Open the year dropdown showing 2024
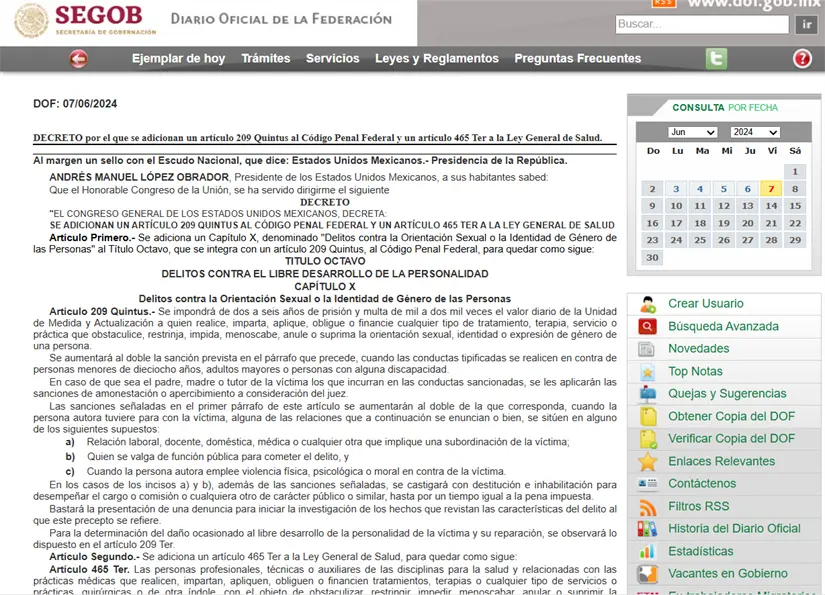This screenshot has height=595, width=825. point(754,132)
